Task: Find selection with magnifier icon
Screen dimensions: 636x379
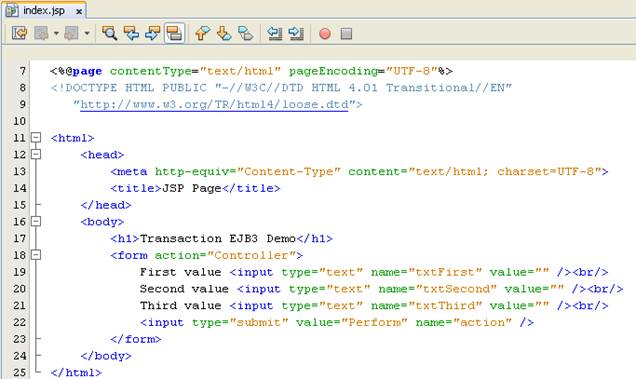Action: click(x=109, y=33)
